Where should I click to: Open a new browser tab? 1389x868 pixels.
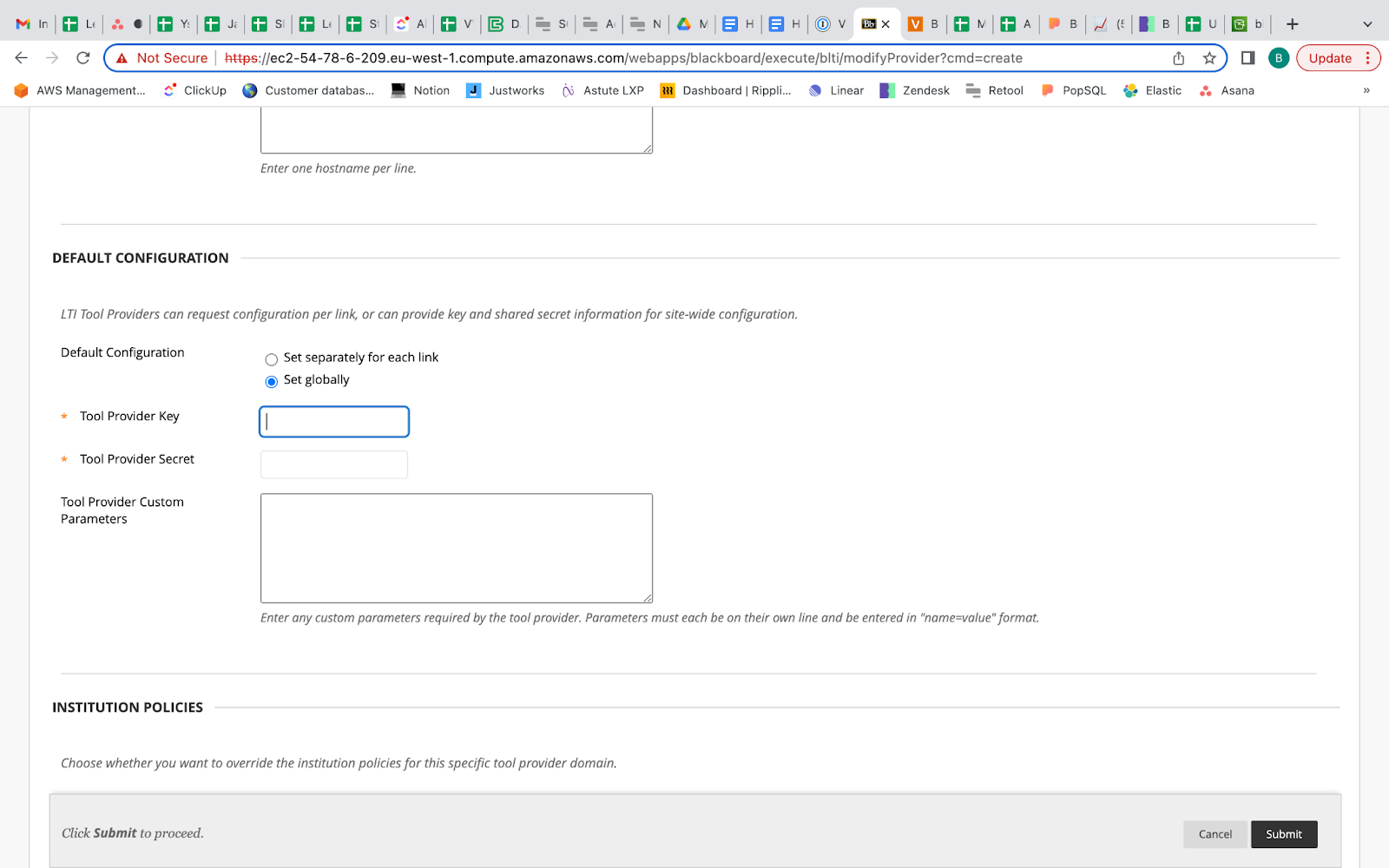pos(1292,24)
